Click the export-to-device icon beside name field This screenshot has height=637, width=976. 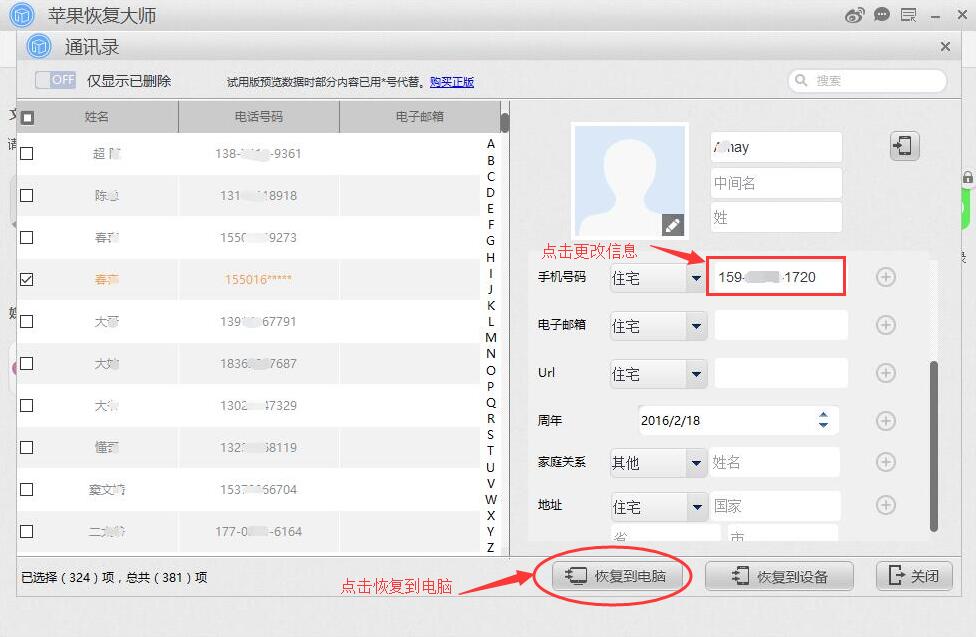904,146
